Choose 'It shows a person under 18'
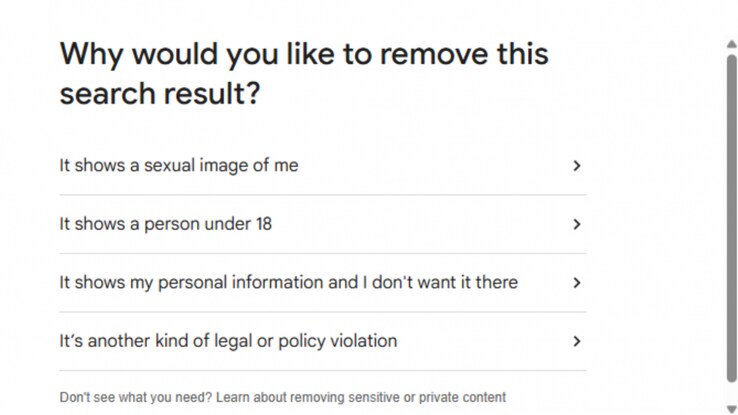The image size is (738, 415). coord(165,224)
